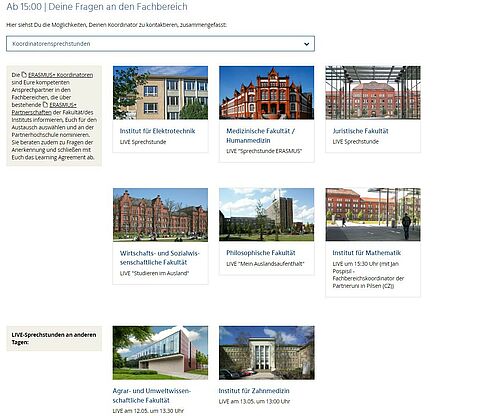Screen dimensions: 500x416
Task: Click 'LIVE "Studieren im Ausland"' text
Action: click(x=154, y=273)
